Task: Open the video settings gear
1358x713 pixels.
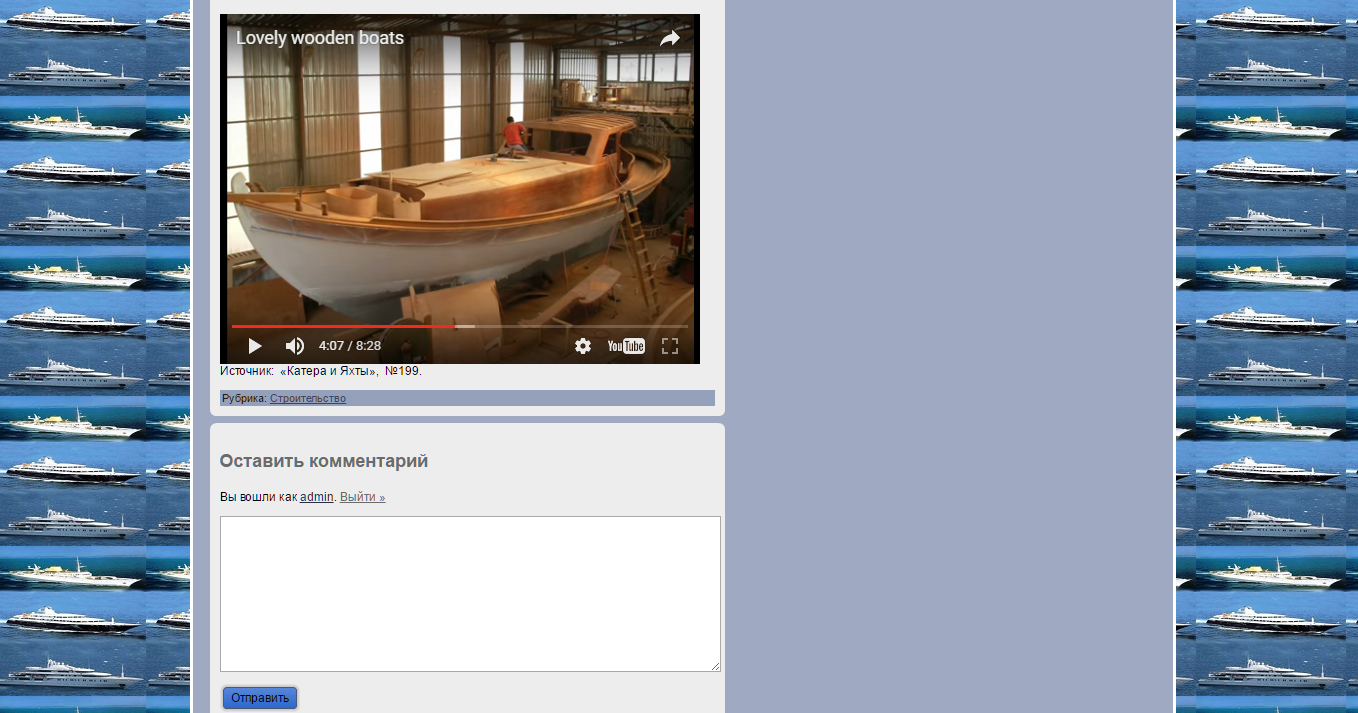Action: [583, 346]
